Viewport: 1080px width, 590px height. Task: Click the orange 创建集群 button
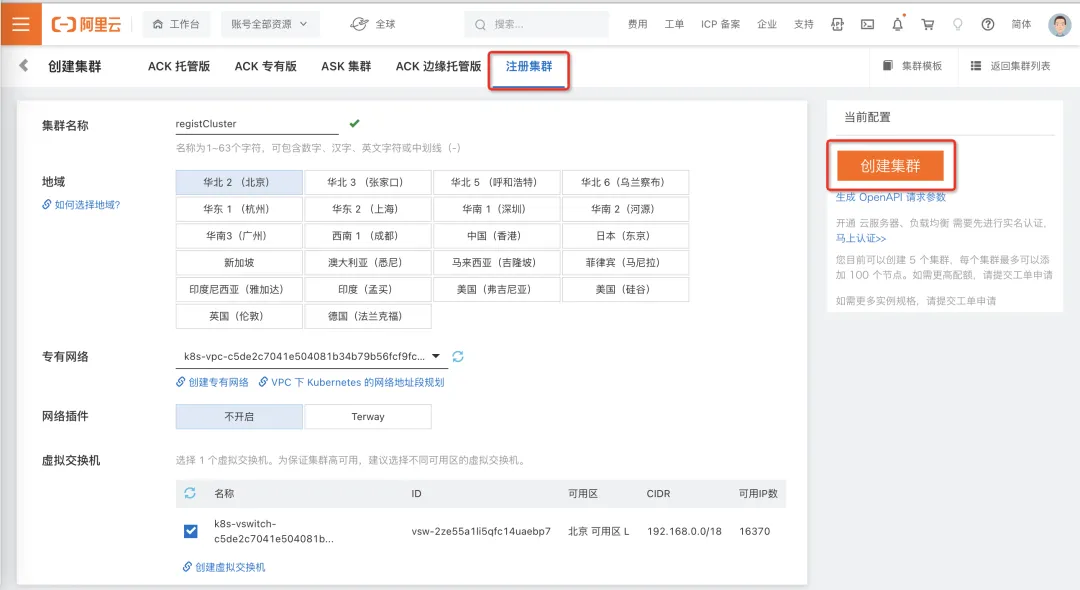click(890, 166)
